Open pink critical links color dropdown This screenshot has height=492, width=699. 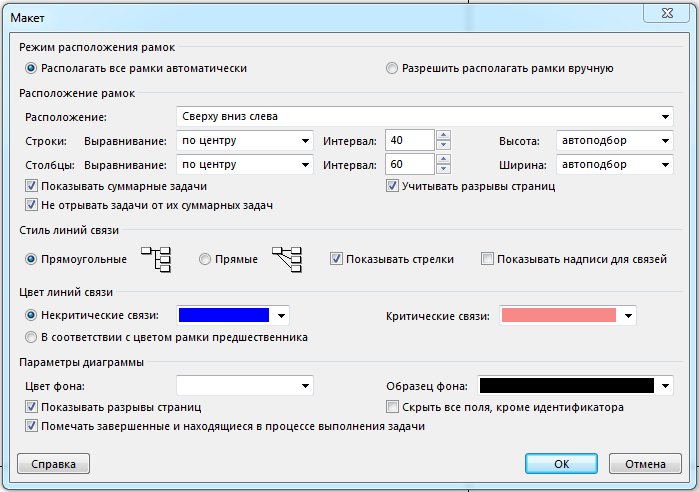coord(568,316)
